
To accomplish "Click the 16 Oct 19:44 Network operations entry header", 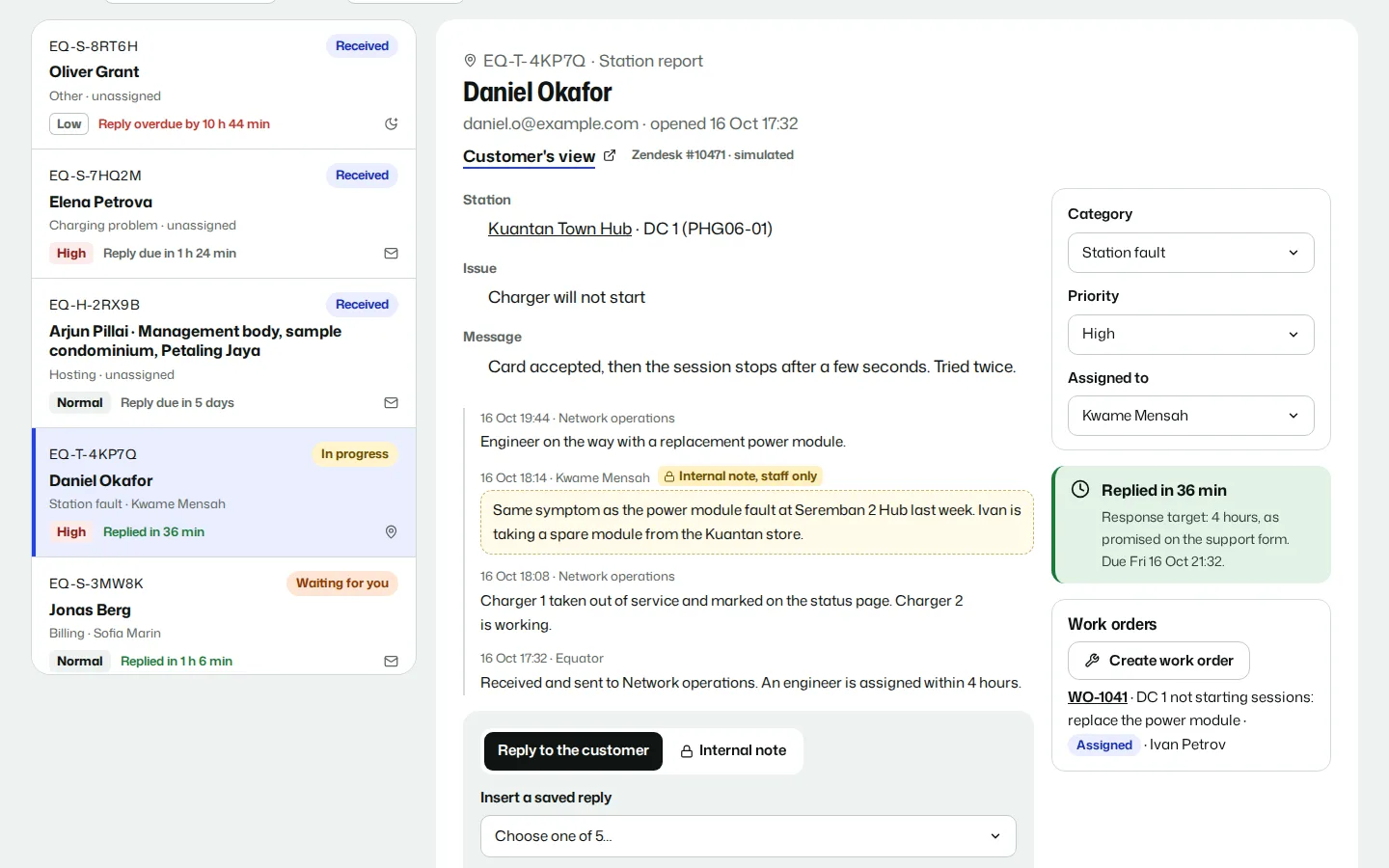I will (577, 418).
